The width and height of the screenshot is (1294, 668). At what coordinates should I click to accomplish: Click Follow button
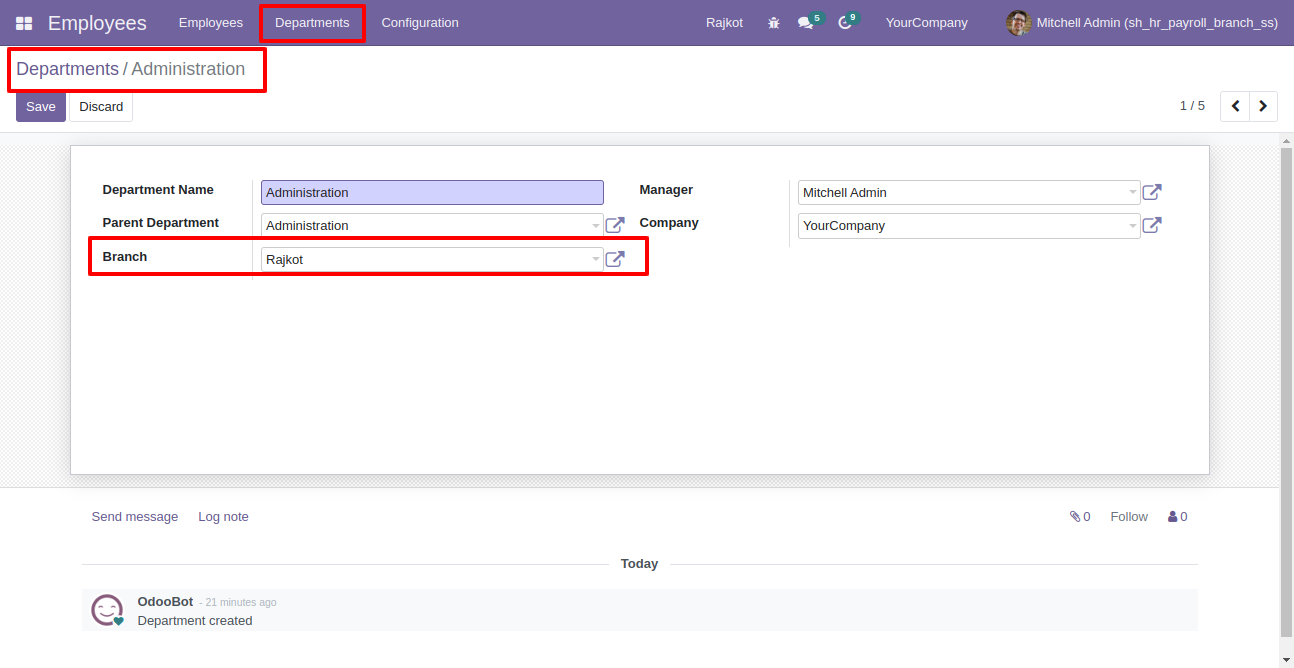[1129, 517]
